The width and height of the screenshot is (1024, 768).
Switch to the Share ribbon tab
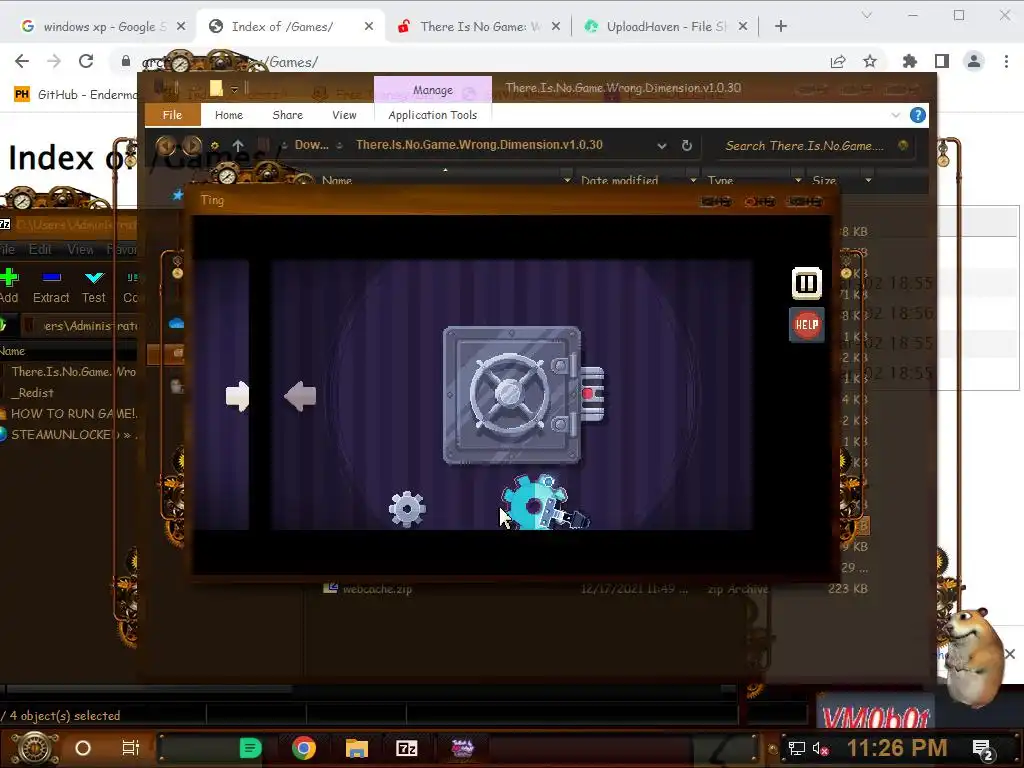click(x=287, y=115)
